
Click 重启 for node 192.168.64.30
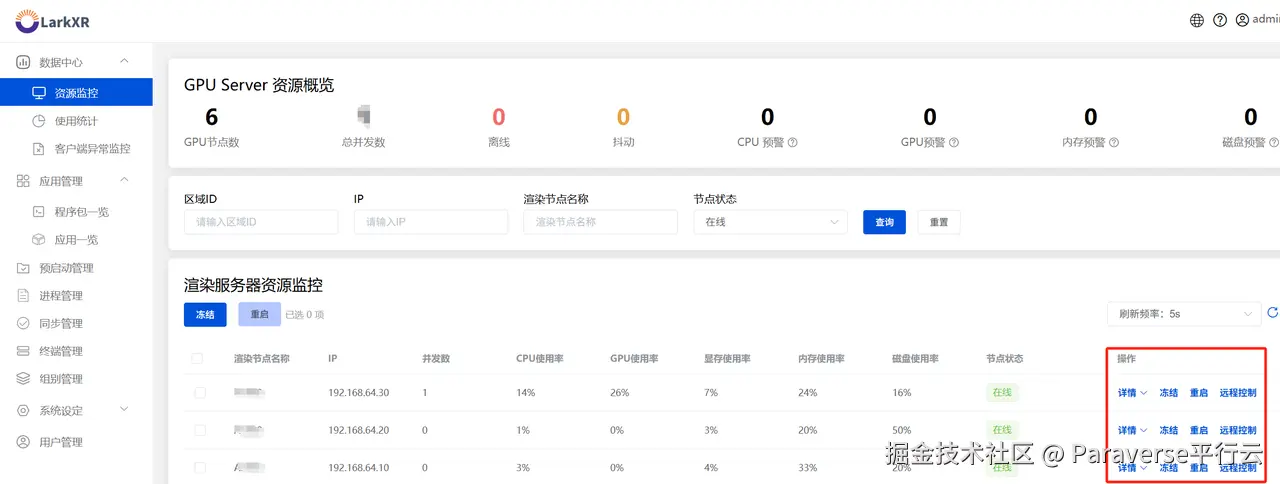pos(1199,393)
